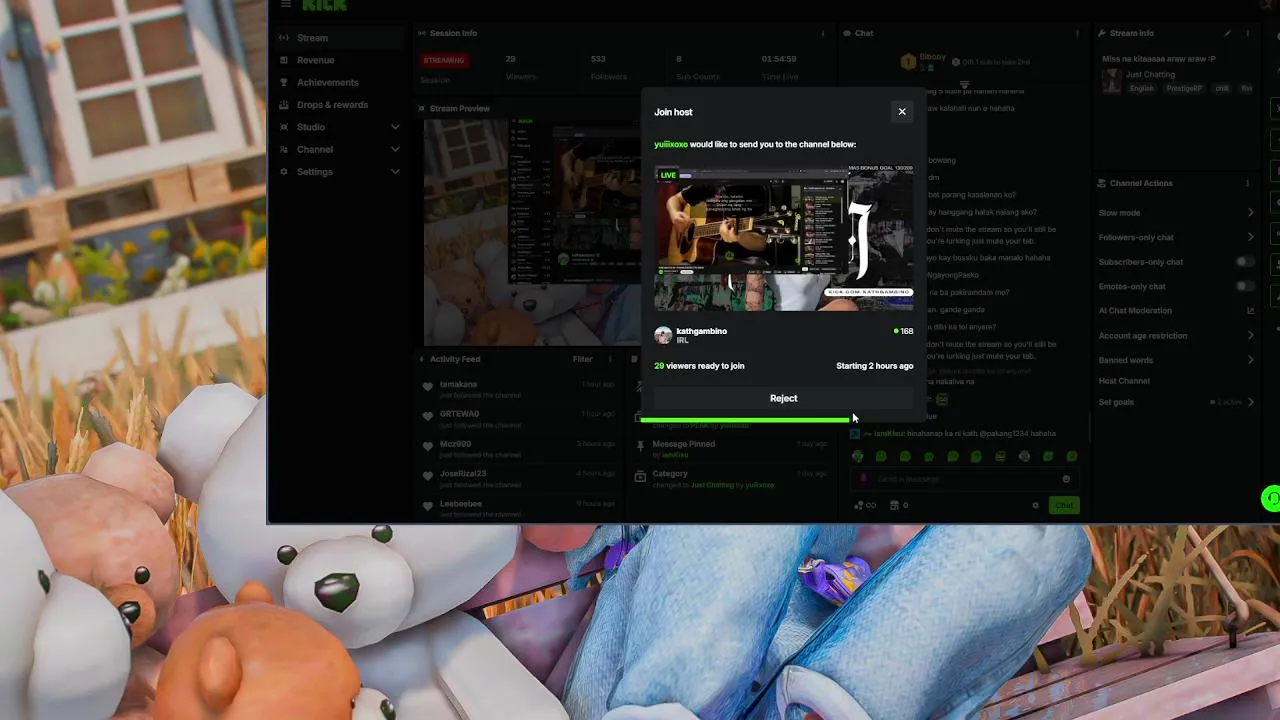Click the Kick logo
Screen dimensions: 1280x720
(x=325, y=5)
